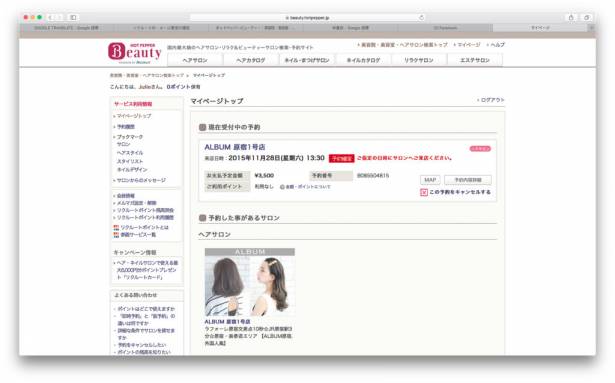Click 予約した事があるサロン section heading
The image size is (615, 383).
tap(244, 218)
